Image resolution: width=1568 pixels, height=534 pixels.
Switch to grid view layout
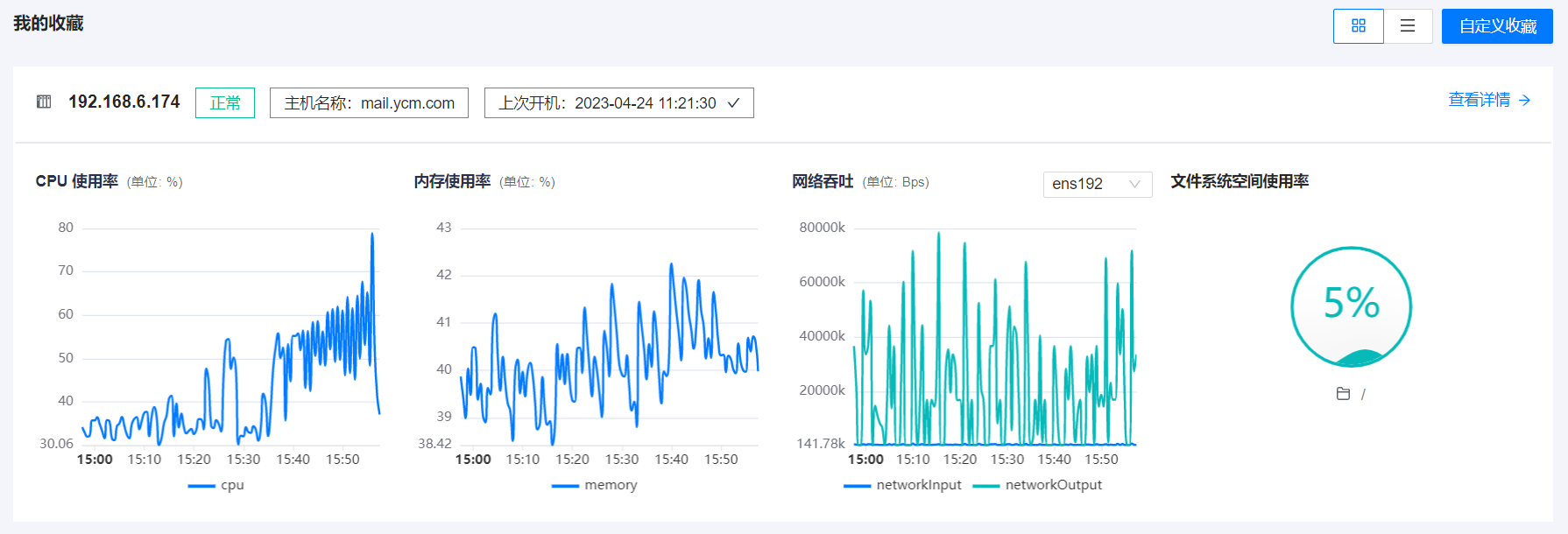pos(1358,26)
